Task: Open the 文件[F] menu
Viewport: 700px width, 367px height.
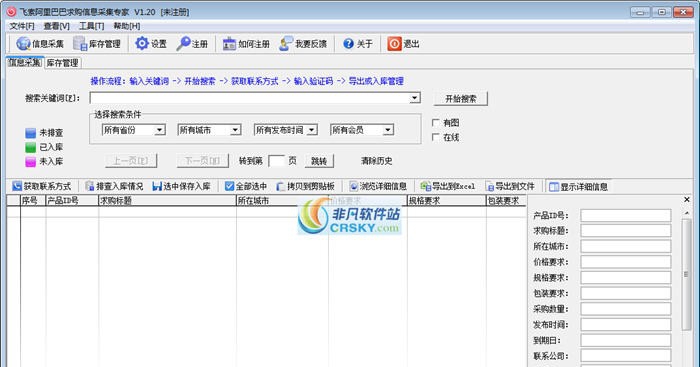Action: pyautogui.click(x=21, y=26)
